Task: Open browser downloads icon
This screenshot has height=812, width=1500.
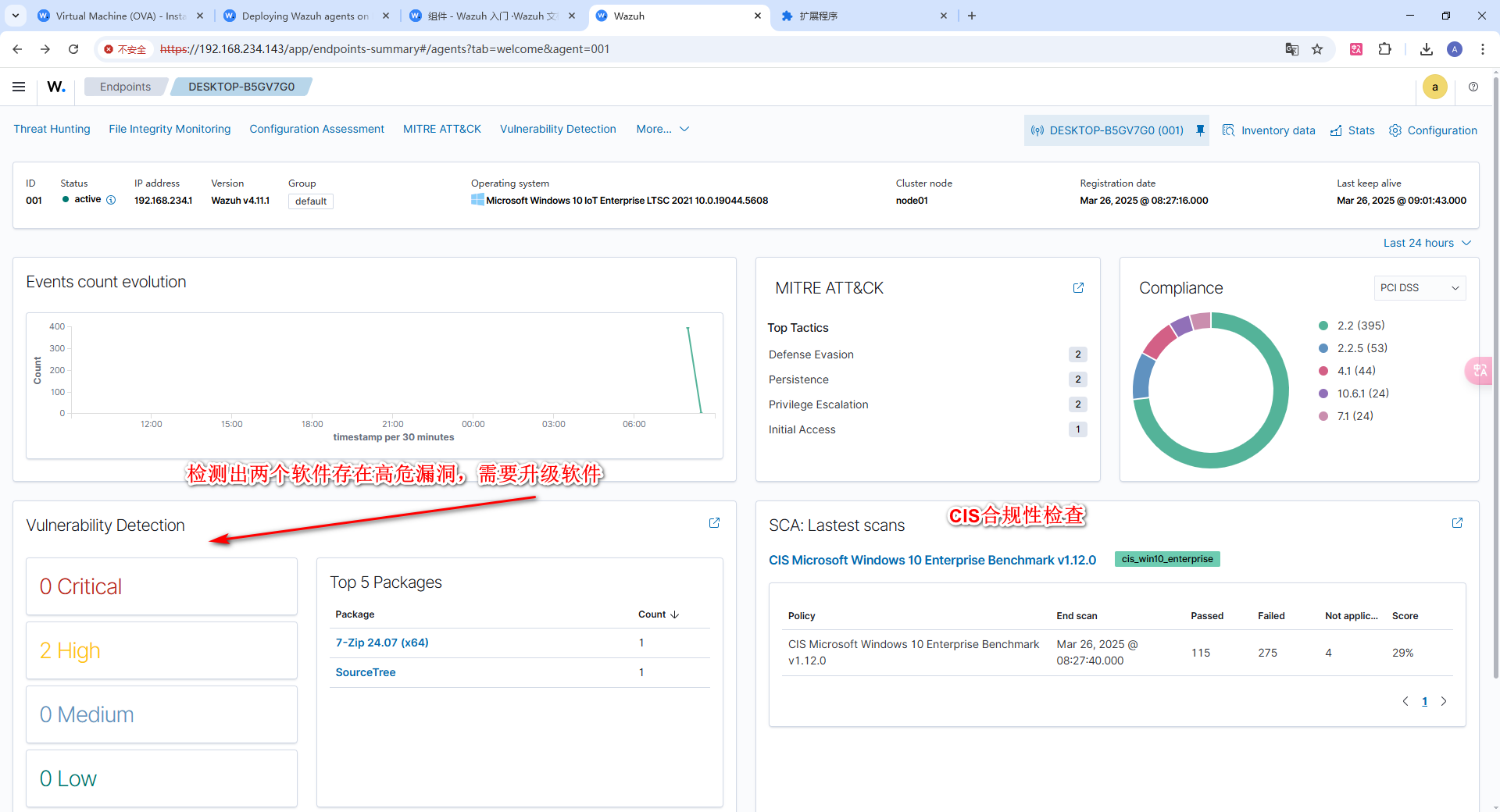Action: [1427, 49]
